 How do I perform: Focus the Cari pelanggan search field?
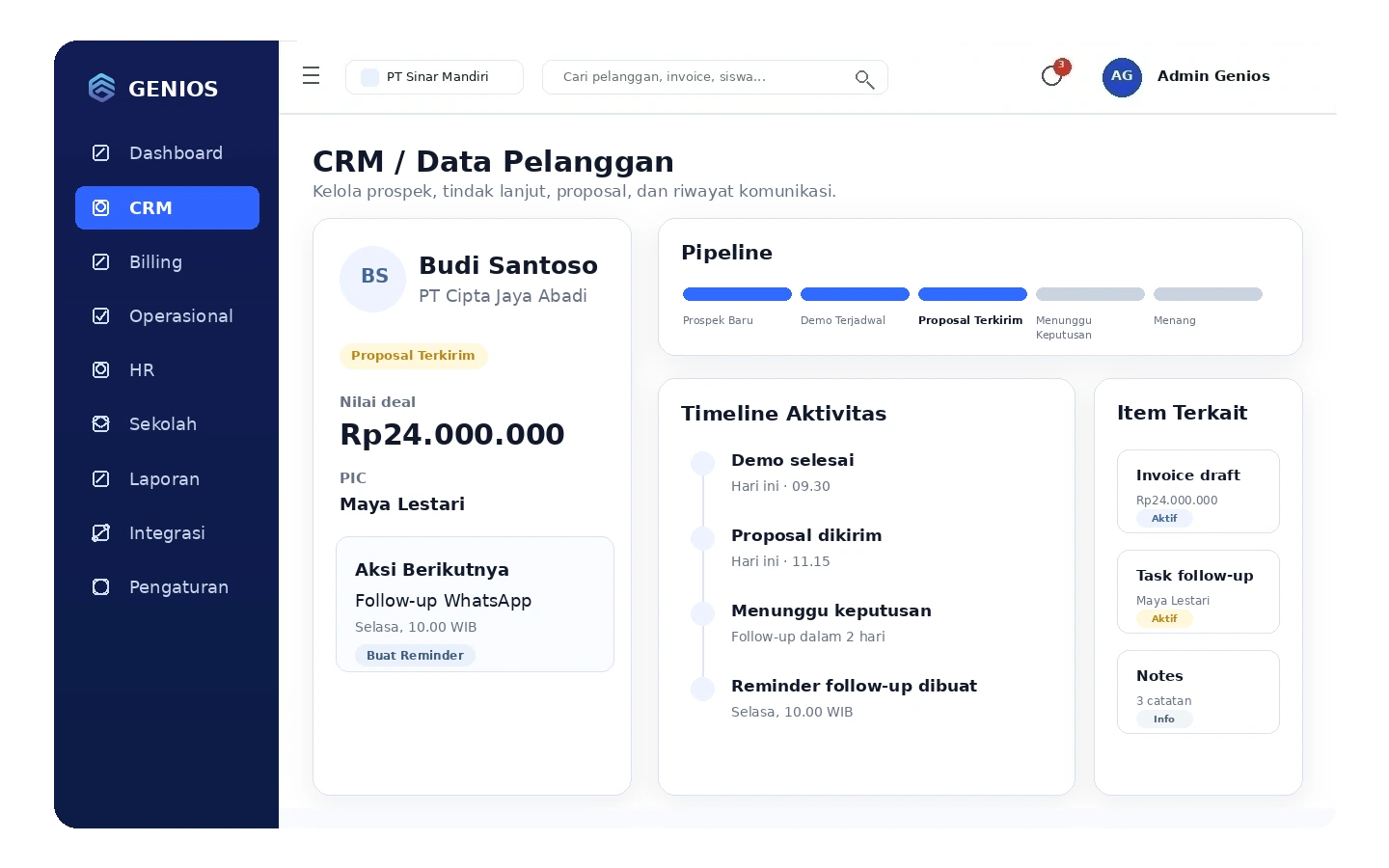715,77
